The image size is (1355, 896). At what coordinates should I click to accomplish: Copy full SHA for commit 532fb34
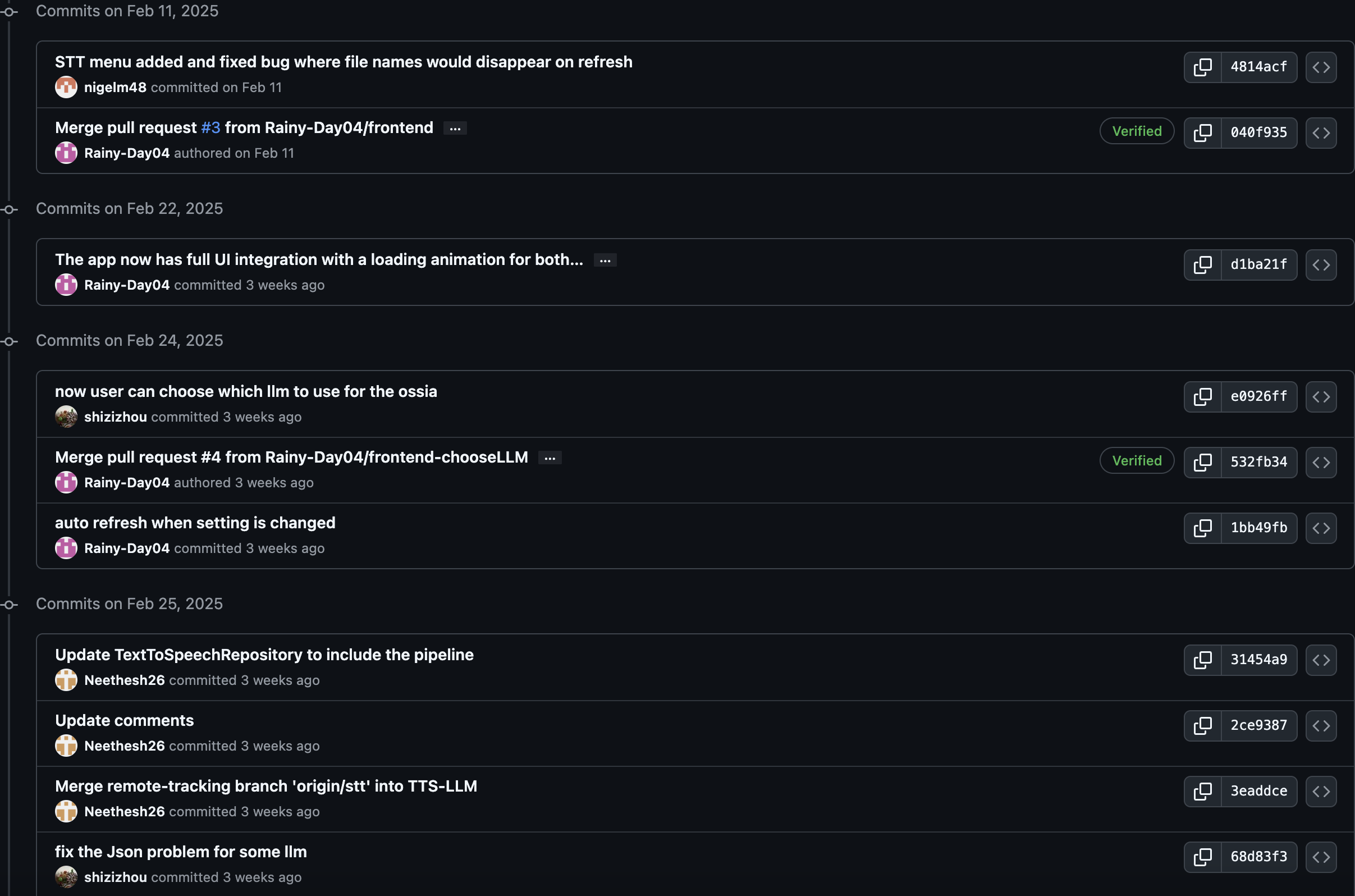click(1202, 462)
